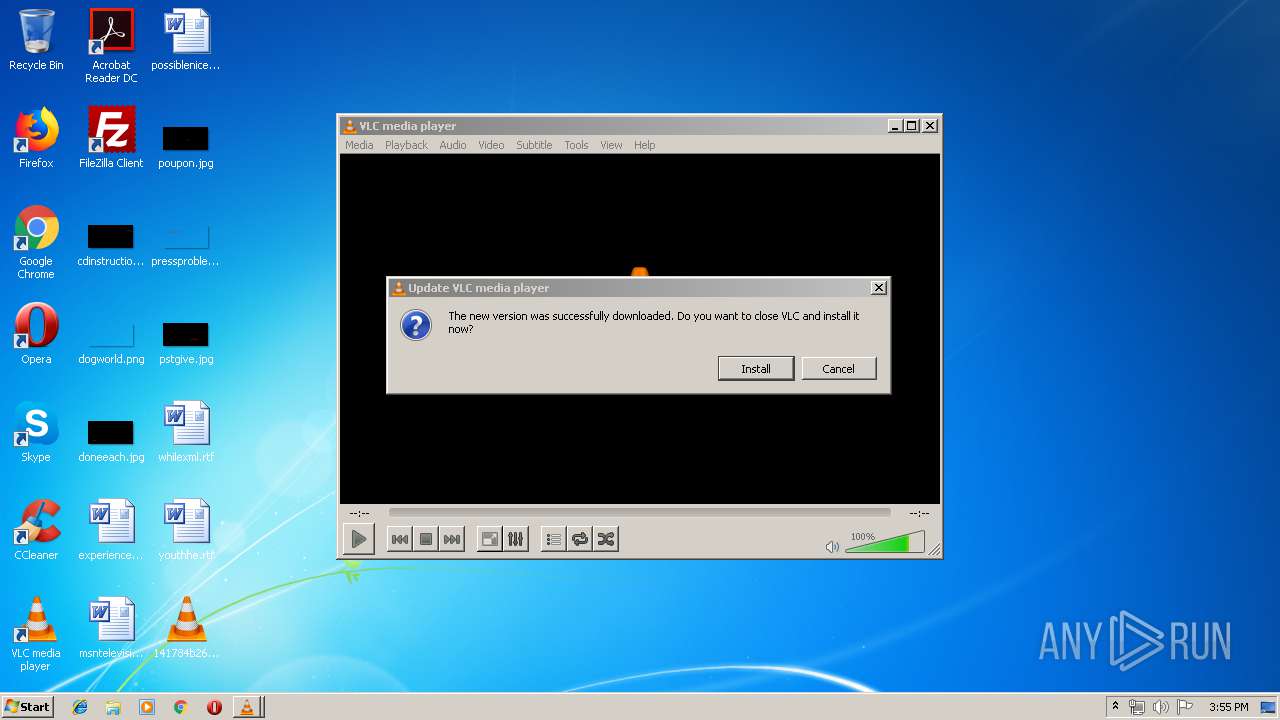Open the Windows Start menu

click(x=28, y=706)
